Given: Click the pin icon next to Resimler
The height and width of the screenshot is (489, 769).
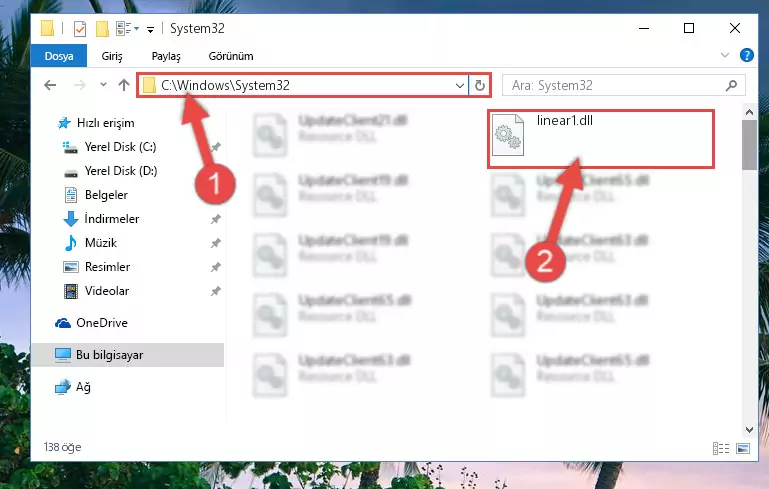Looking at the screenshot, I should tap(215, 267).
